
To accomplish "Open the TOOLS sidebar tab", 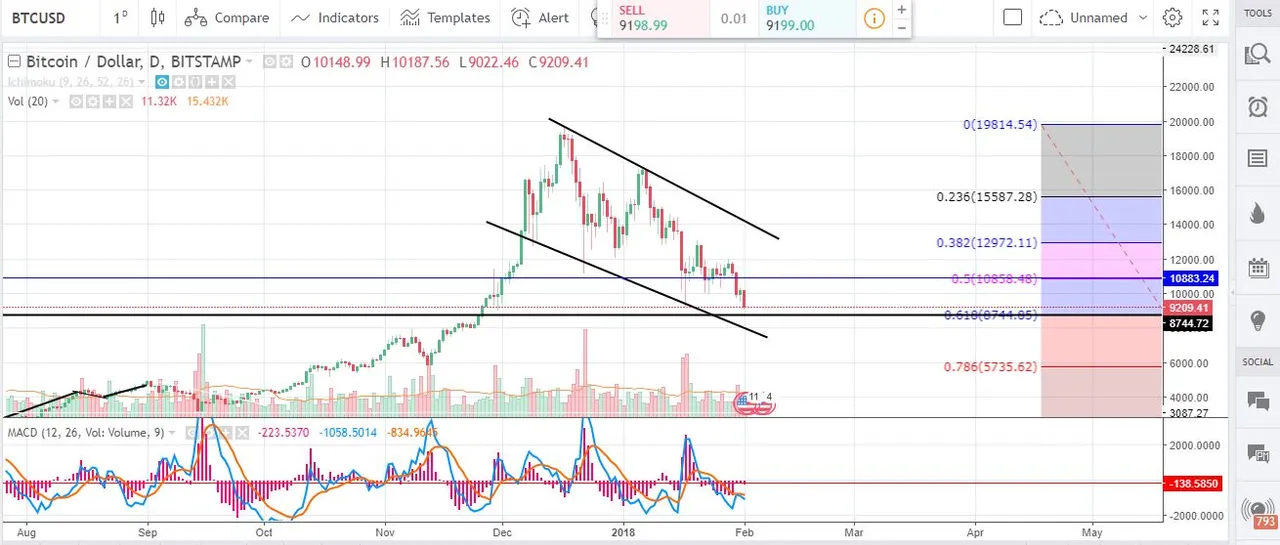I will click(x=1257, y=13).
